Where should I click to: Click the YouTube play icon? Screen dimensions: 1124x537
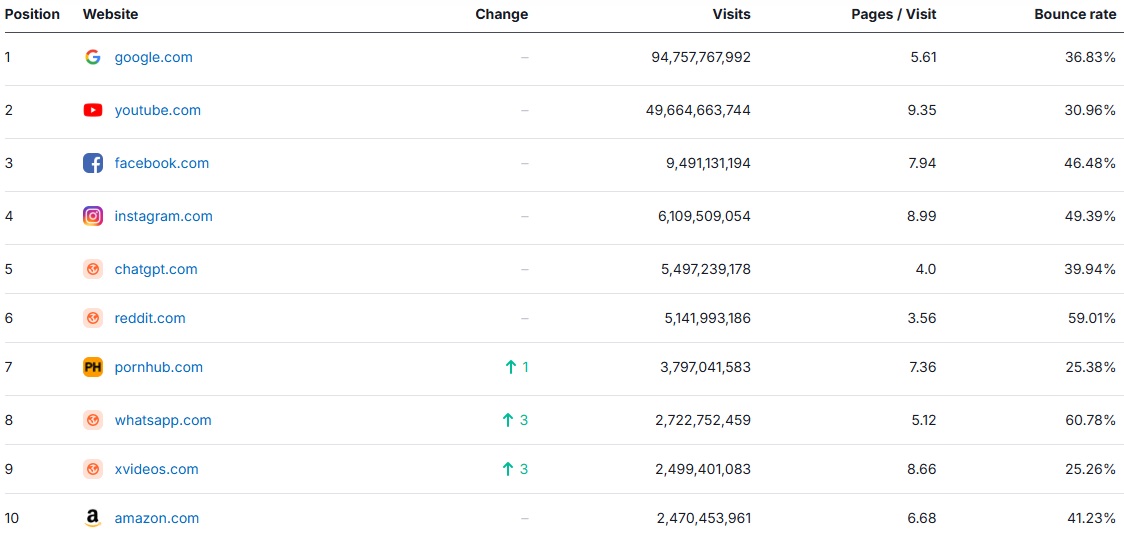93,110
